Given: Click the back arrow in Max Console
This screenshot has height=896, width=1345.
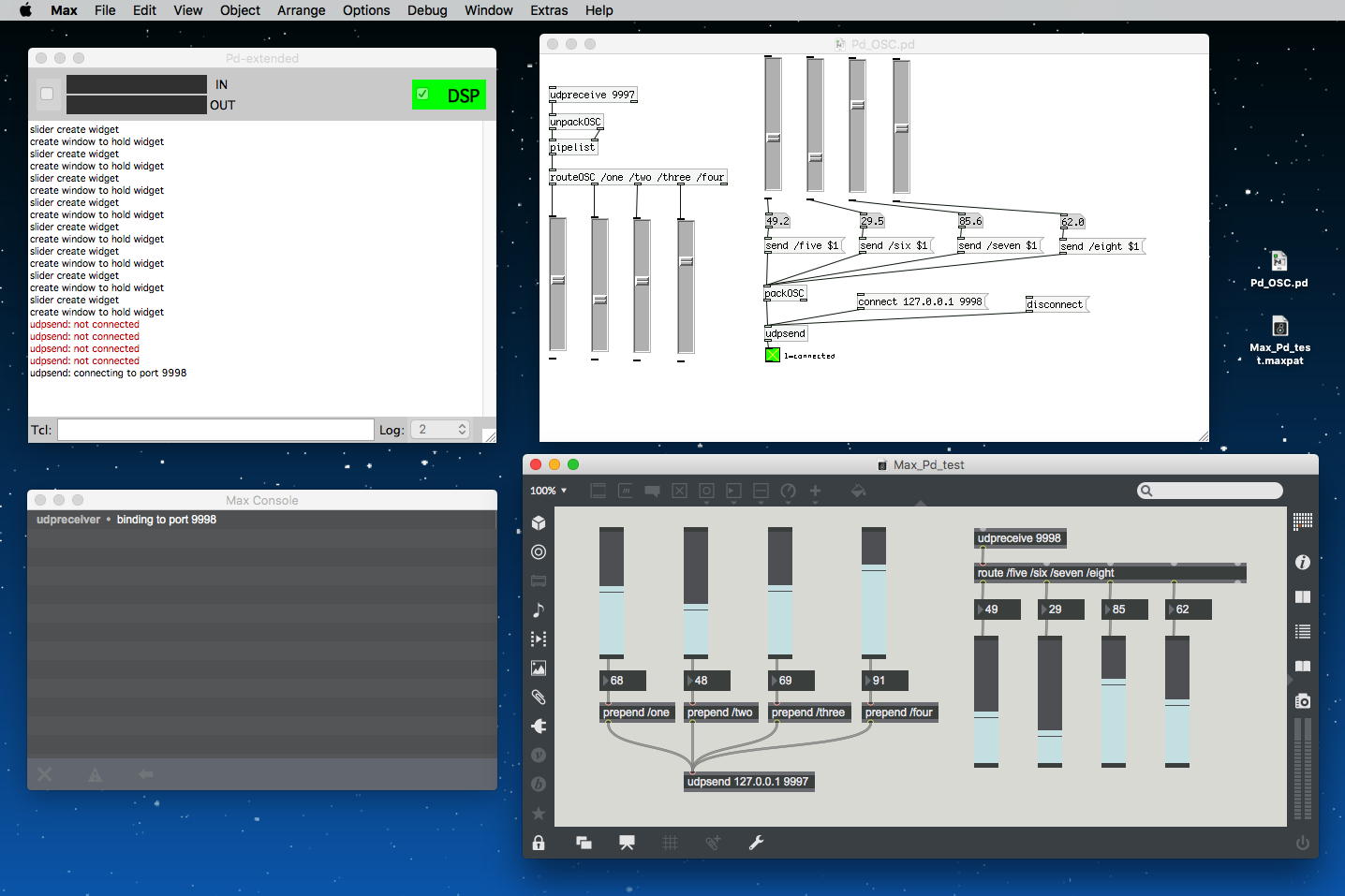Looking at the screenshot, I should point(145,774).
